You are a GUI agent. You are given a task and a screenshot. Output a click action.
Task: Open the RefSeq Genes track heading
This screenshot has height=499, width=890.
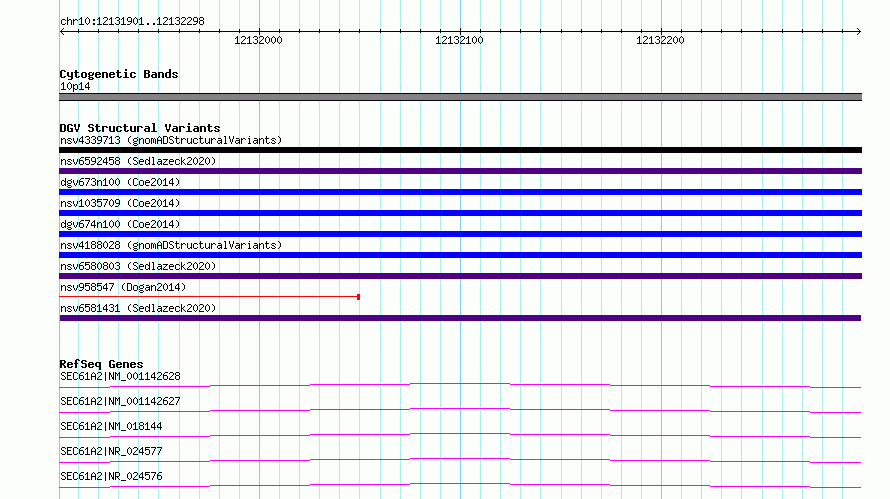[101, 364]
